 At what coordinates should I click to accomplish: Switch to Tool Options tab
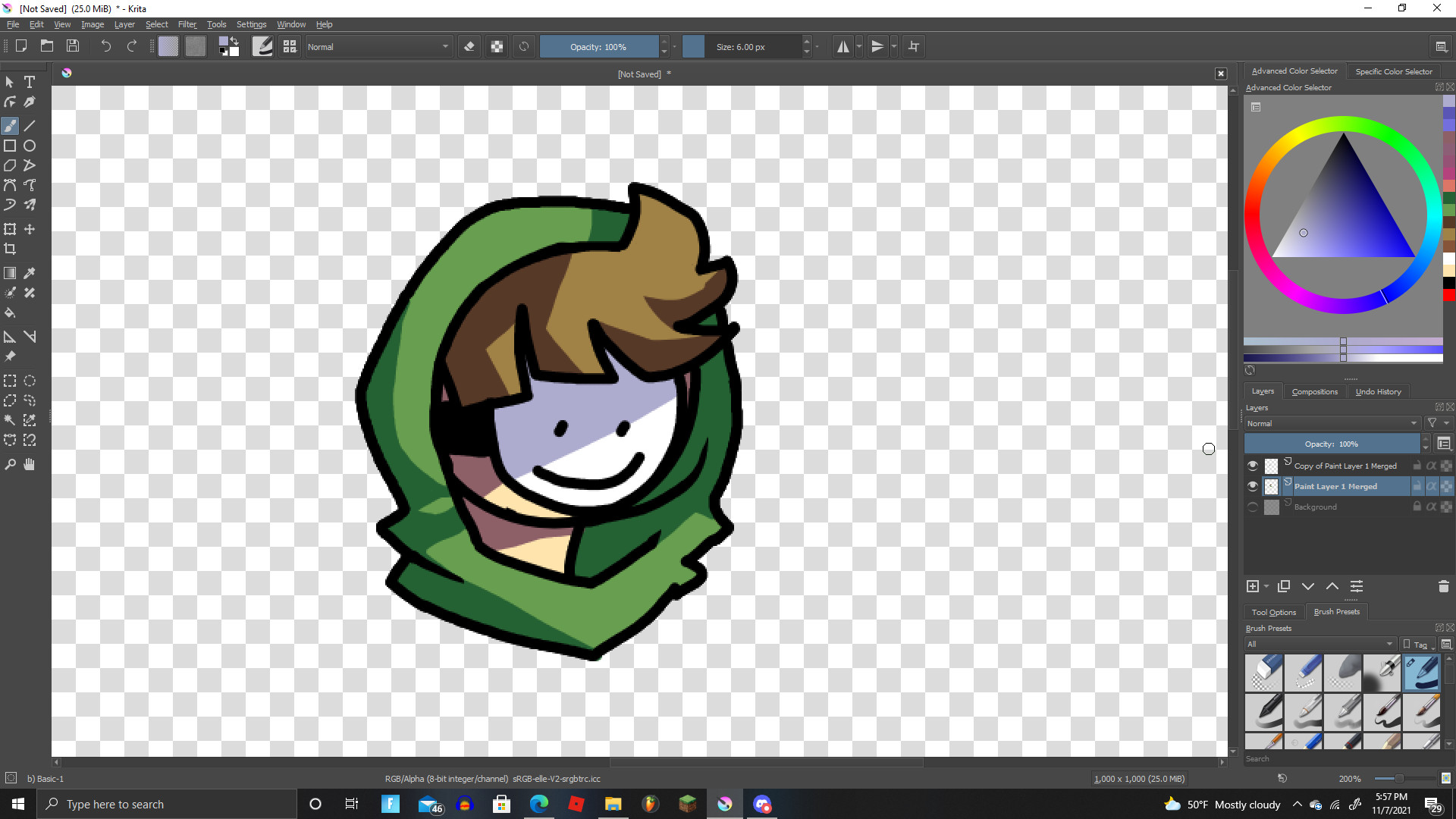coord(1273,612)
